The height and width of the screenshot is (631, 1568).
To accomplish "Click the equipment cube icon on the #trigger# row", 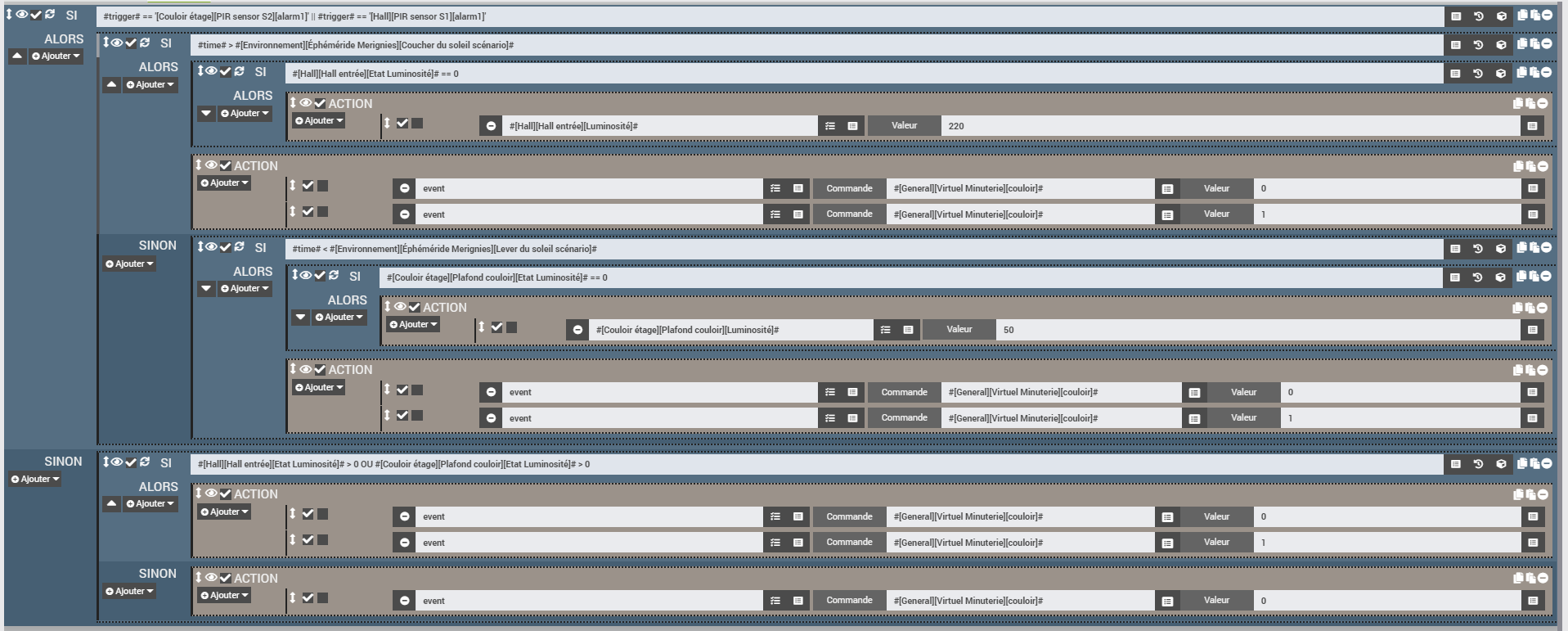I will point(1502,16).
